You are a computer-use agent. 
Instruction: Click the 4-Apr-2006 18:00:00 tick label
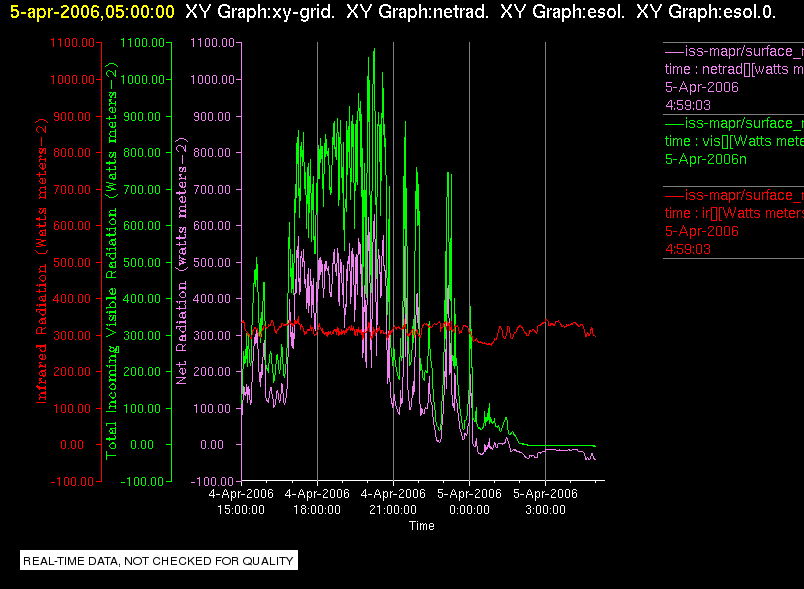pos(317,502)
